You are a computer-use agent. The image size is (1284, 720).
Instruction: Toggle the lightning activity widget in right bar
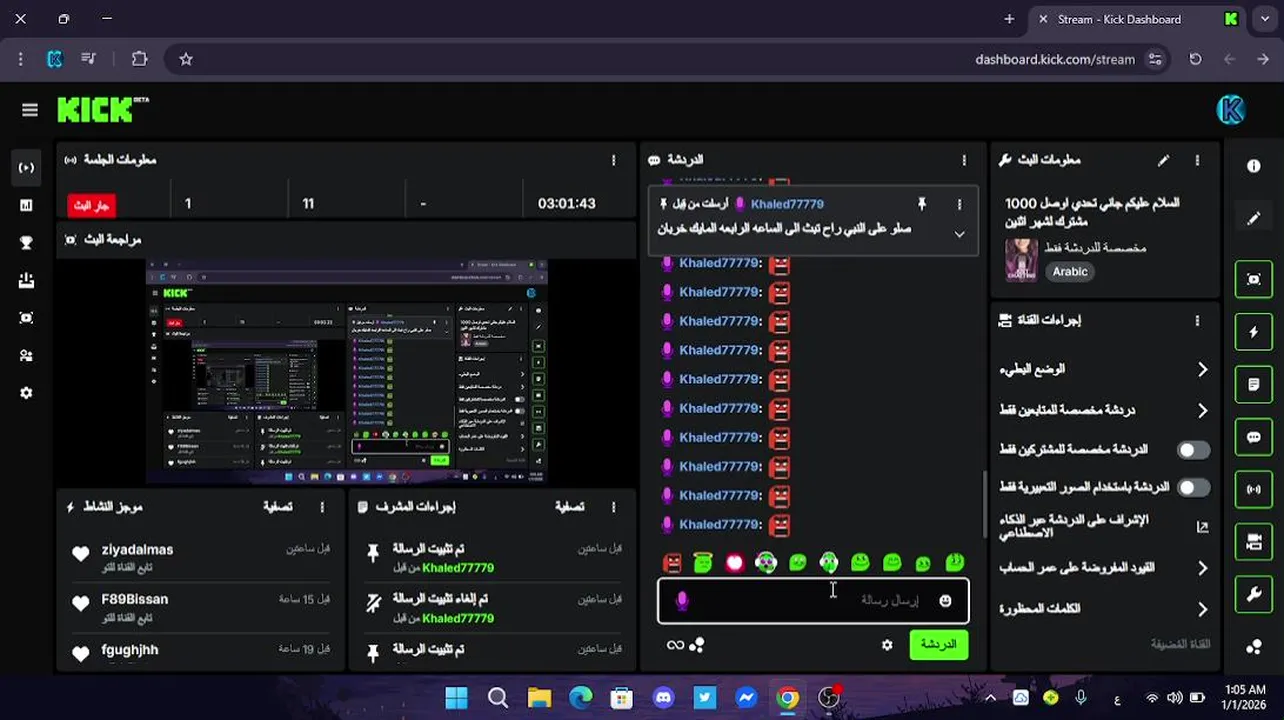[x=1254, y=332]
